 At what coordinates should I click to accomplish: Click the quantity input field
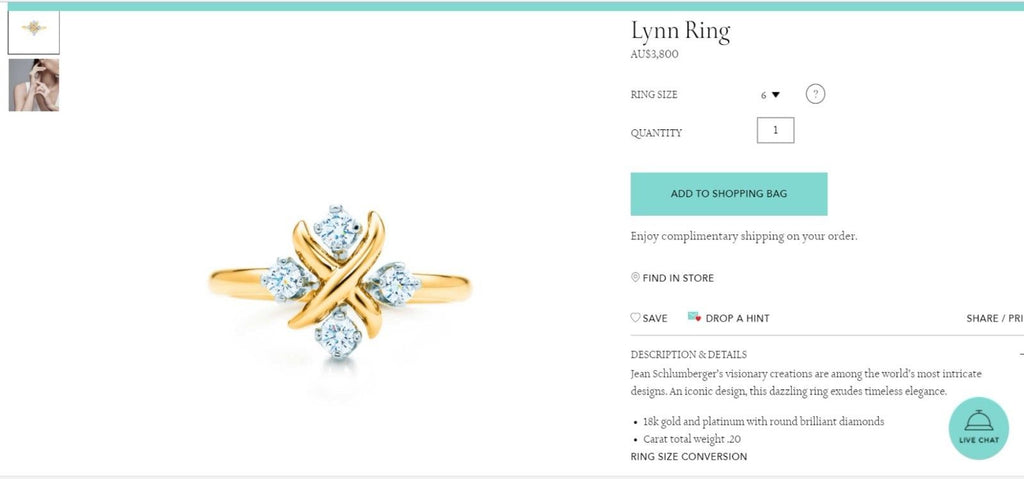(776, 130)
